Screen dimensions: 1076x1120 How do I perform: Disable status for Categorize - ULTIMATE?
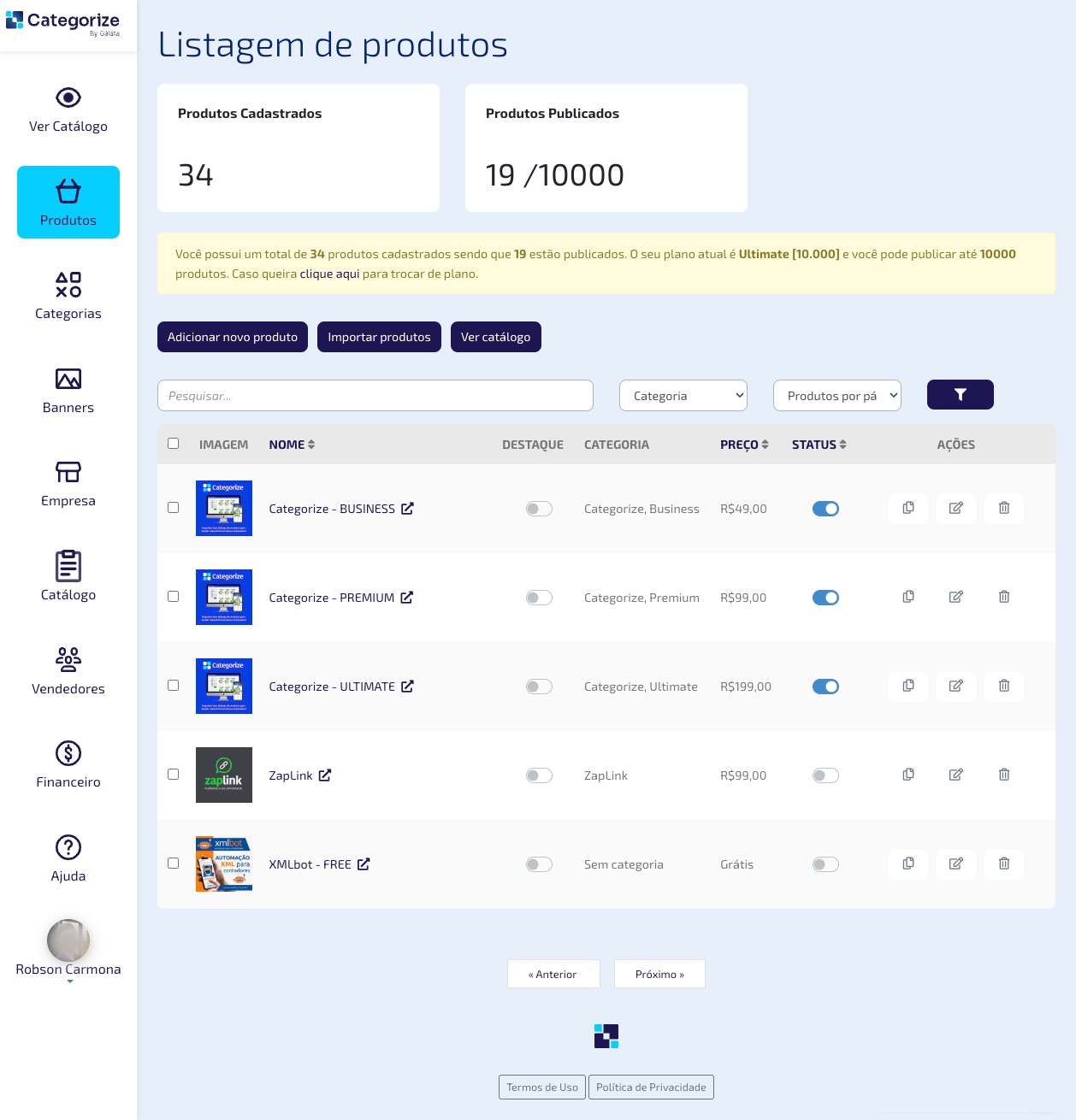coord(825,687)
